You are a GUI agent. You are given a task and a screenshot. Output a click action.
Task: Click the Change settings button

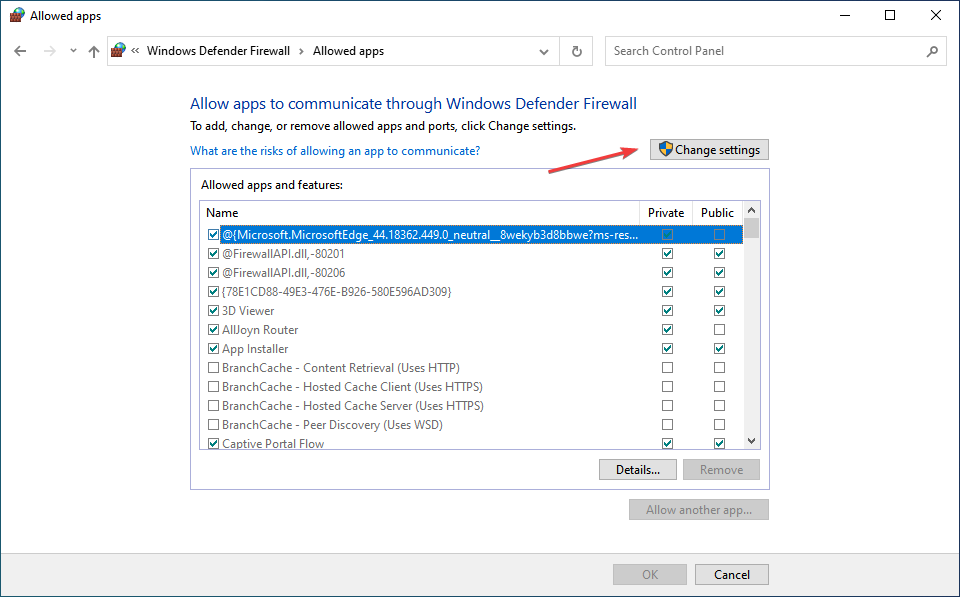[x=709, y=149]
